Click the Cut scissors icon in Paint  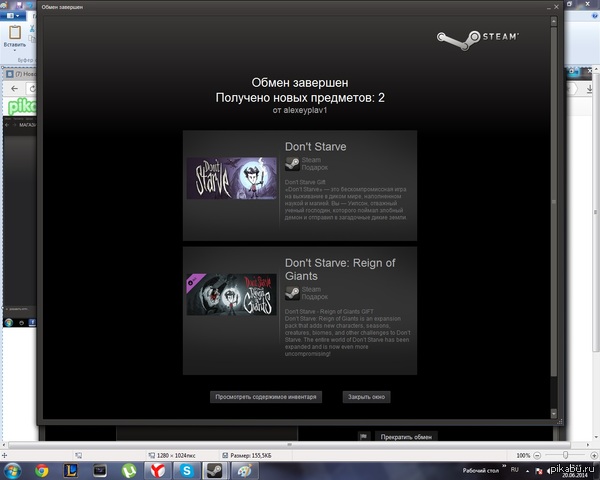point(32,29)
